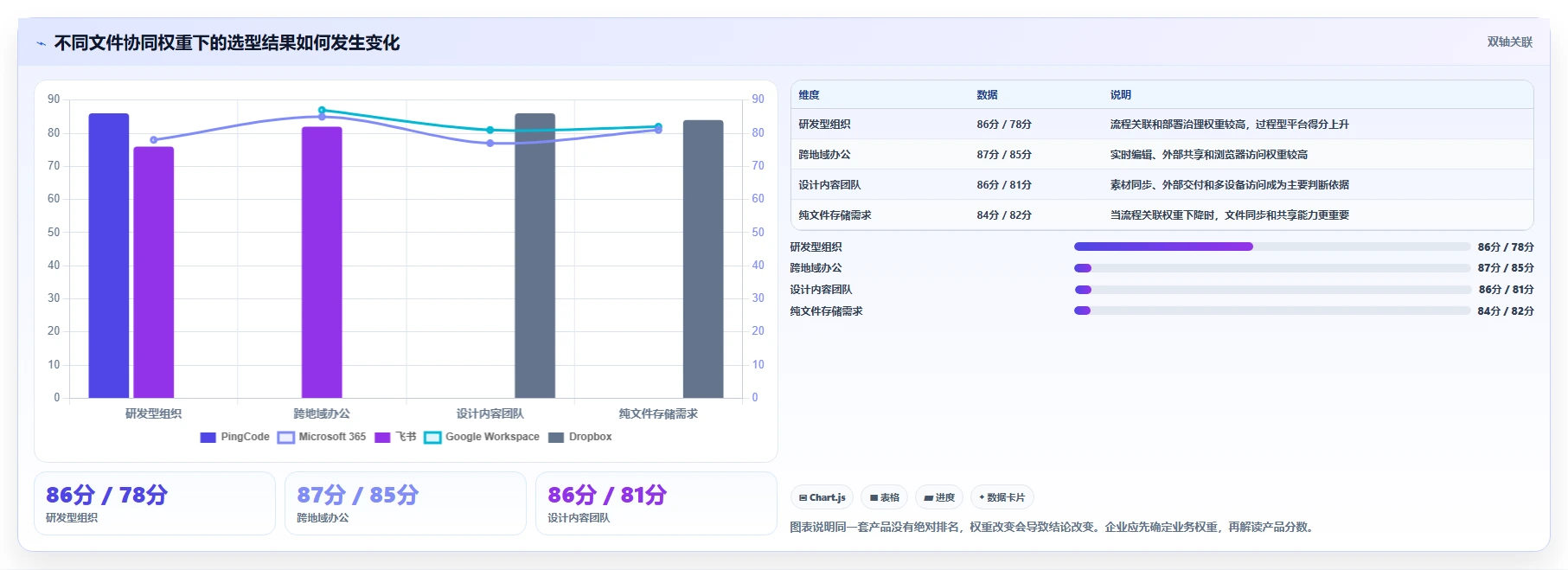Click table data cell 84分 / 82分
The image size is (1568, 570).
(1004, 215)
